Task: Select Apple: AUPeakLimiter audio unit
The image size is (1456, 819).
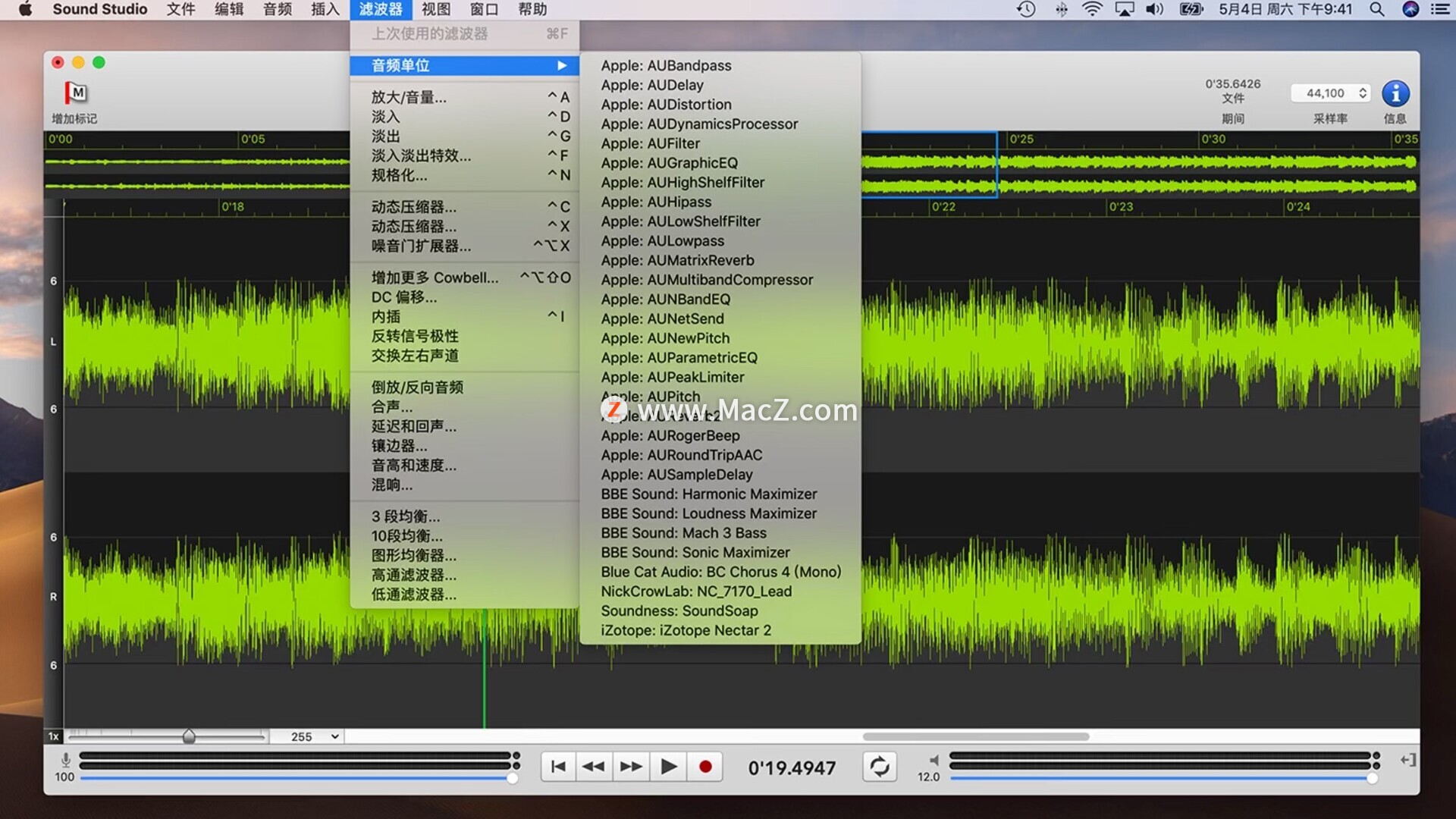Action: (720, 377)
